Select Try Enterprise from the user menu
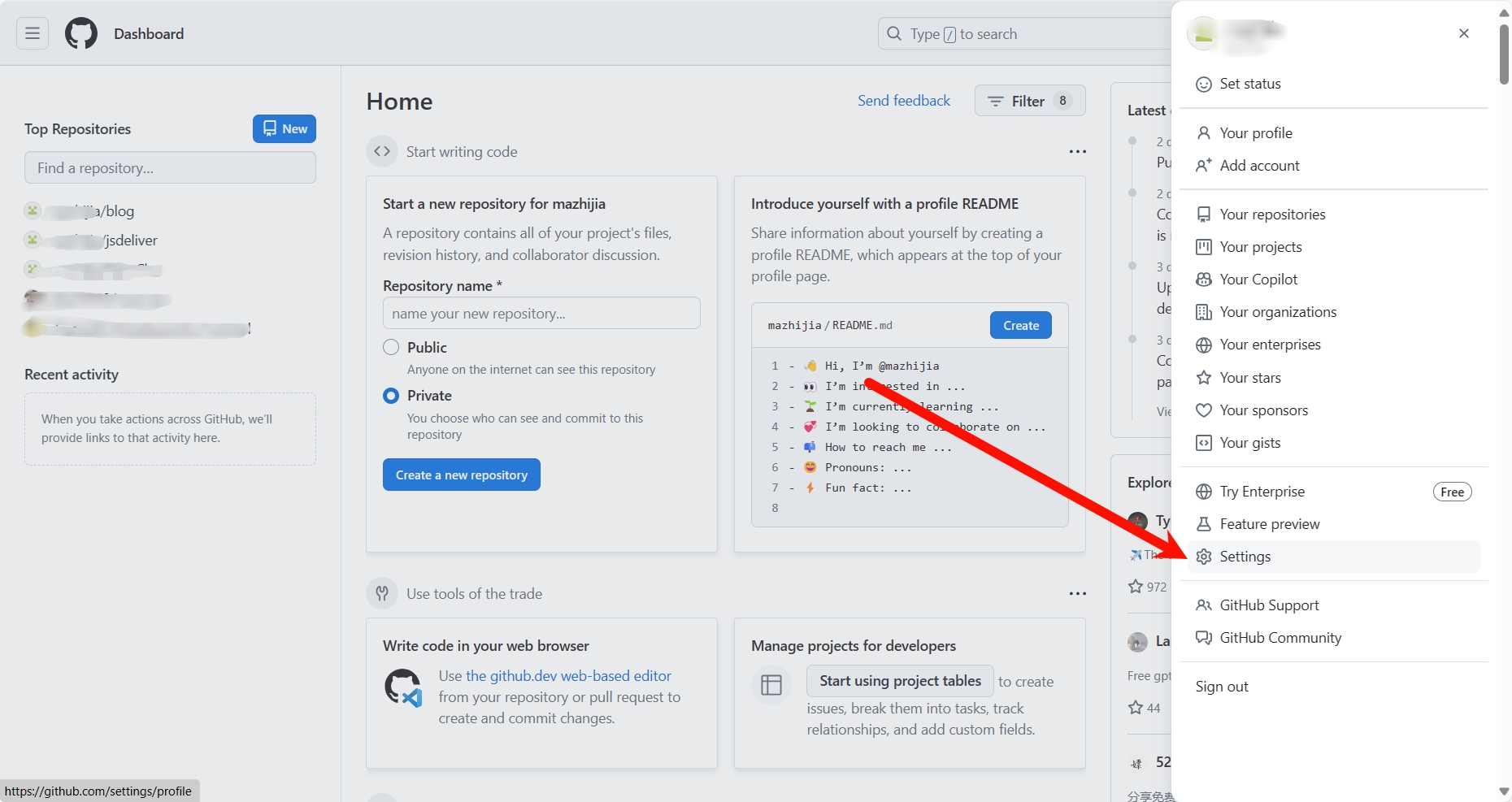 click(x=1333, y=492)
